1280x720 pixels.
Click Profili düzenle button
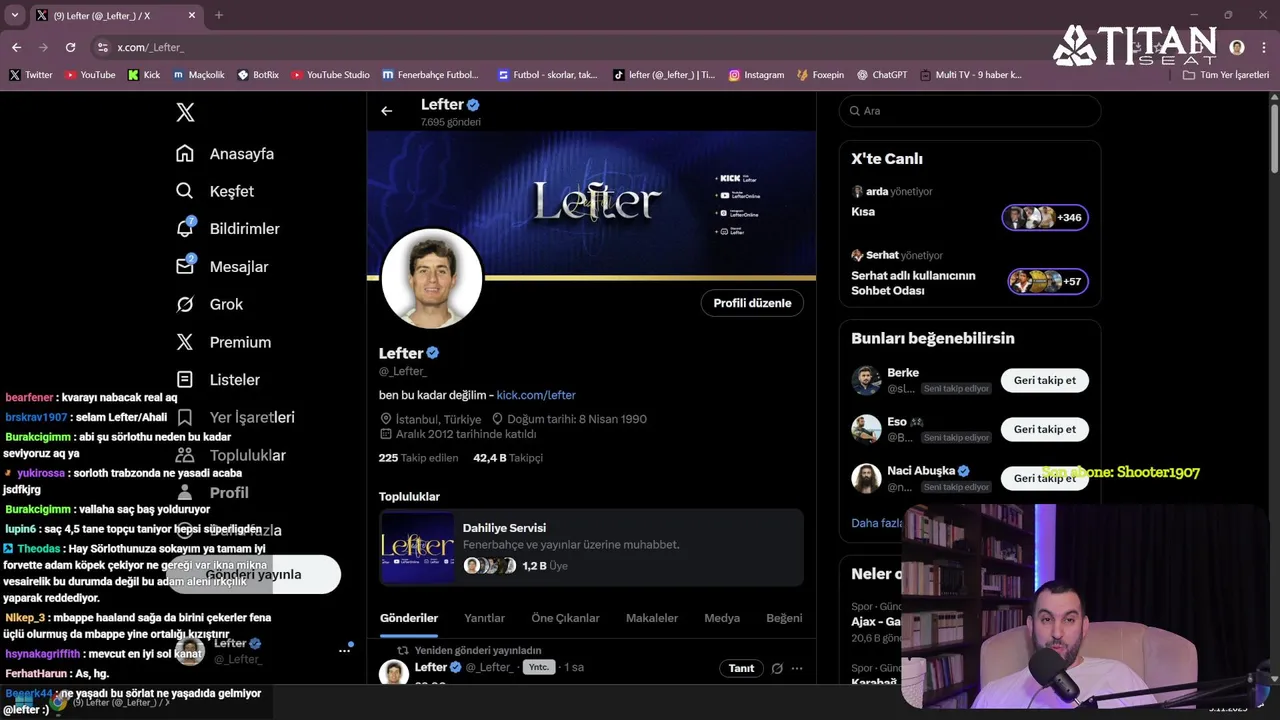(x=752, y=303)
